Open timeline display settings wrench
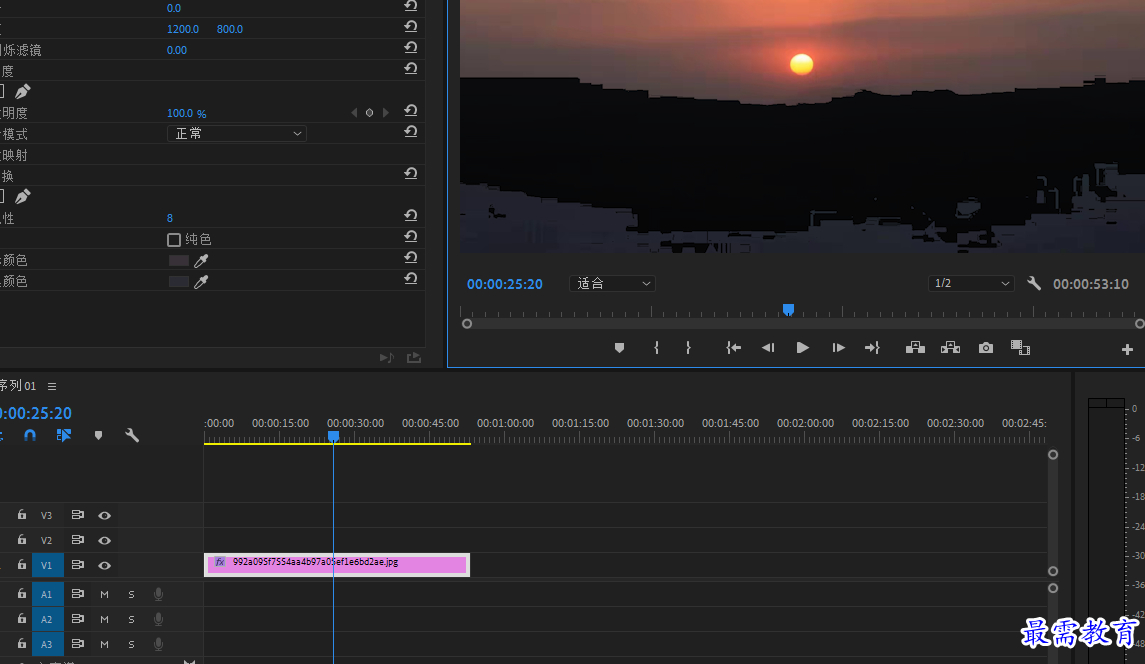Viewport: 1145px width, 664px height. pyautogui.click(x=132, y=435)
